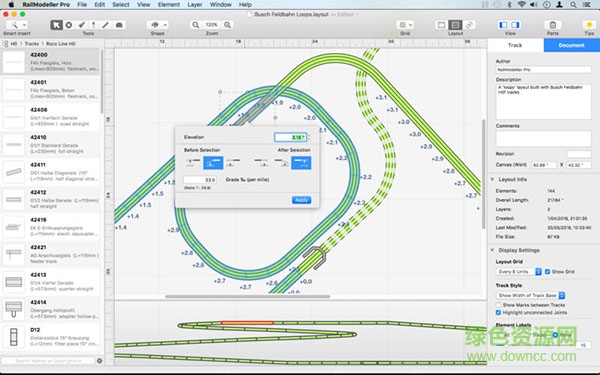Zoom out with the minus magnifier

(196, 25)
